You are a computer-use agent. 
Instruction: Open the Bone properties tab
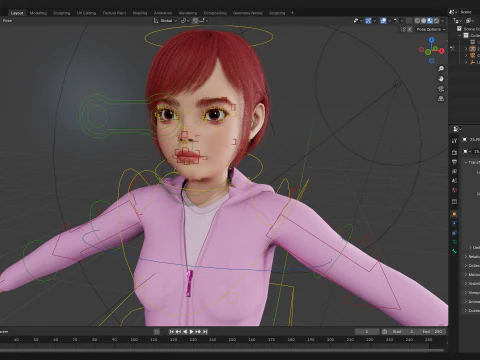coord(454,251)
